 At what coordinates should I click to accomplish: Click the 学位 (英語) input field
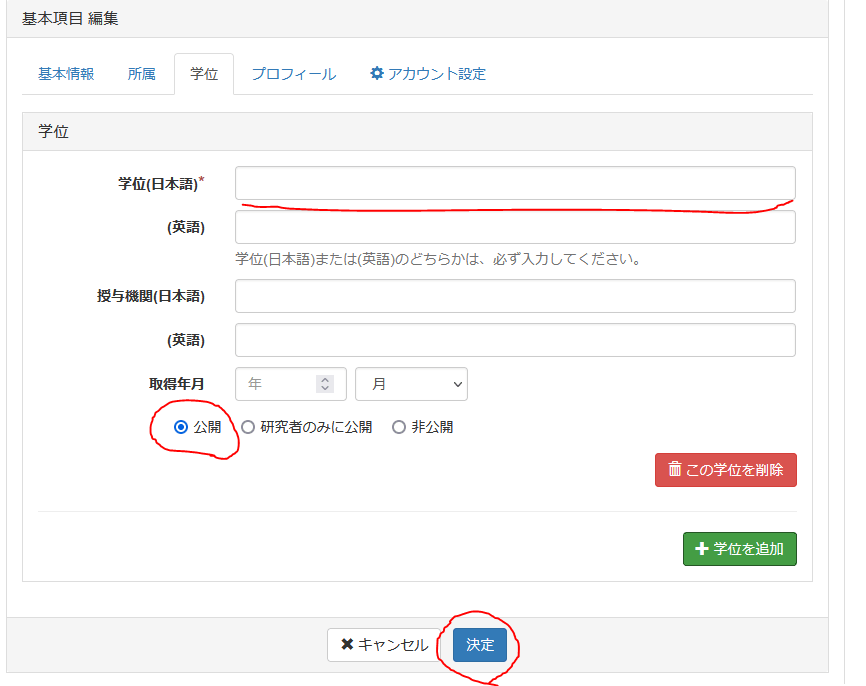point(515,227)
